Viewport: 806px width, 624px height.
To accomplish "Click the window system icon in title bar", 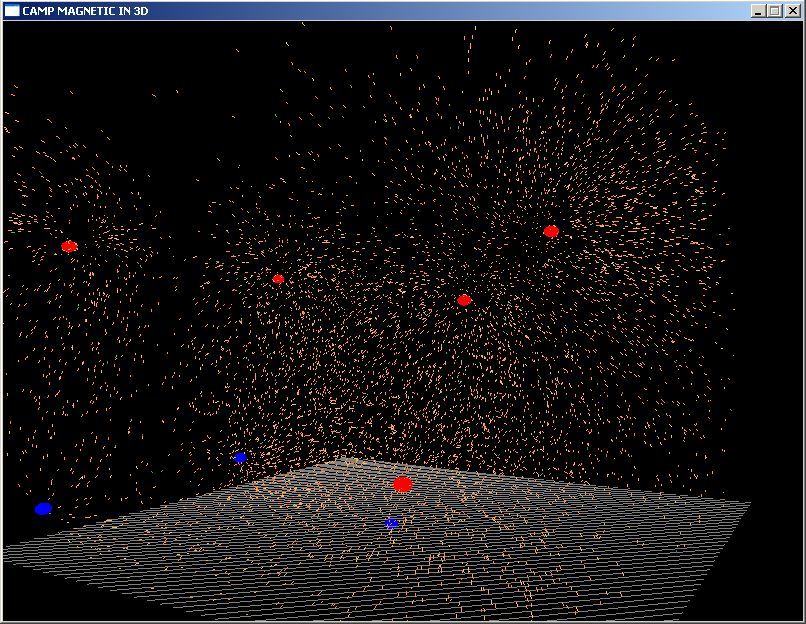I will pyautogui.click(x=12, y=11).
